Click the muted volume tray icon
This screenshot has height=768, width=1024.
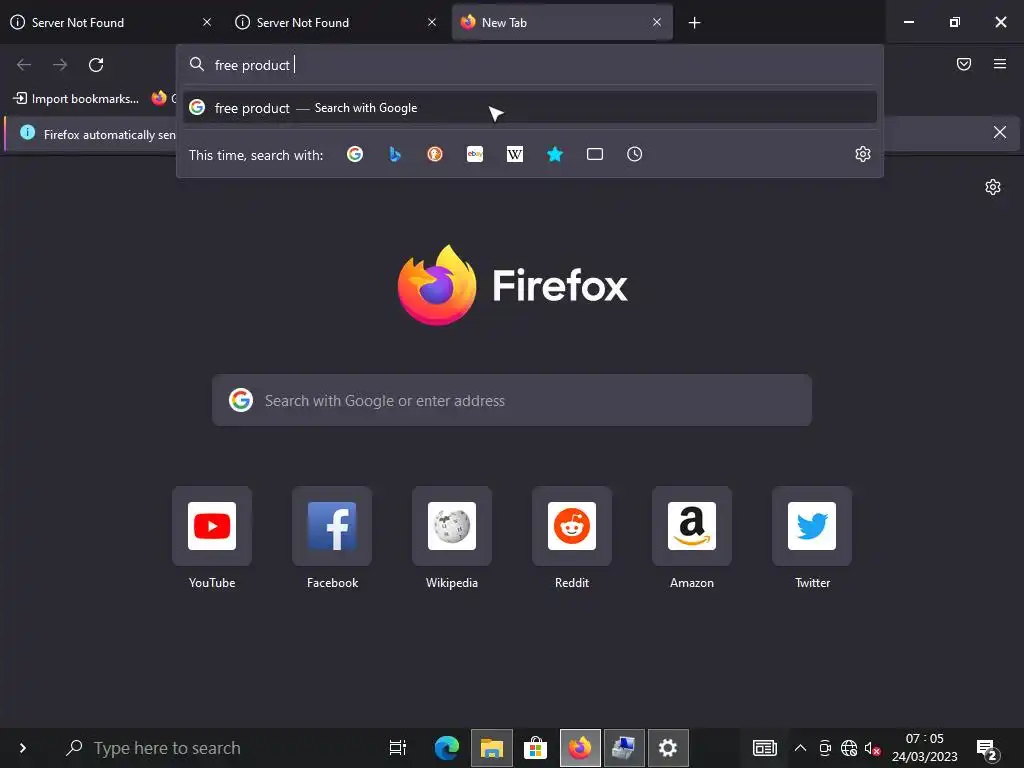872,748
